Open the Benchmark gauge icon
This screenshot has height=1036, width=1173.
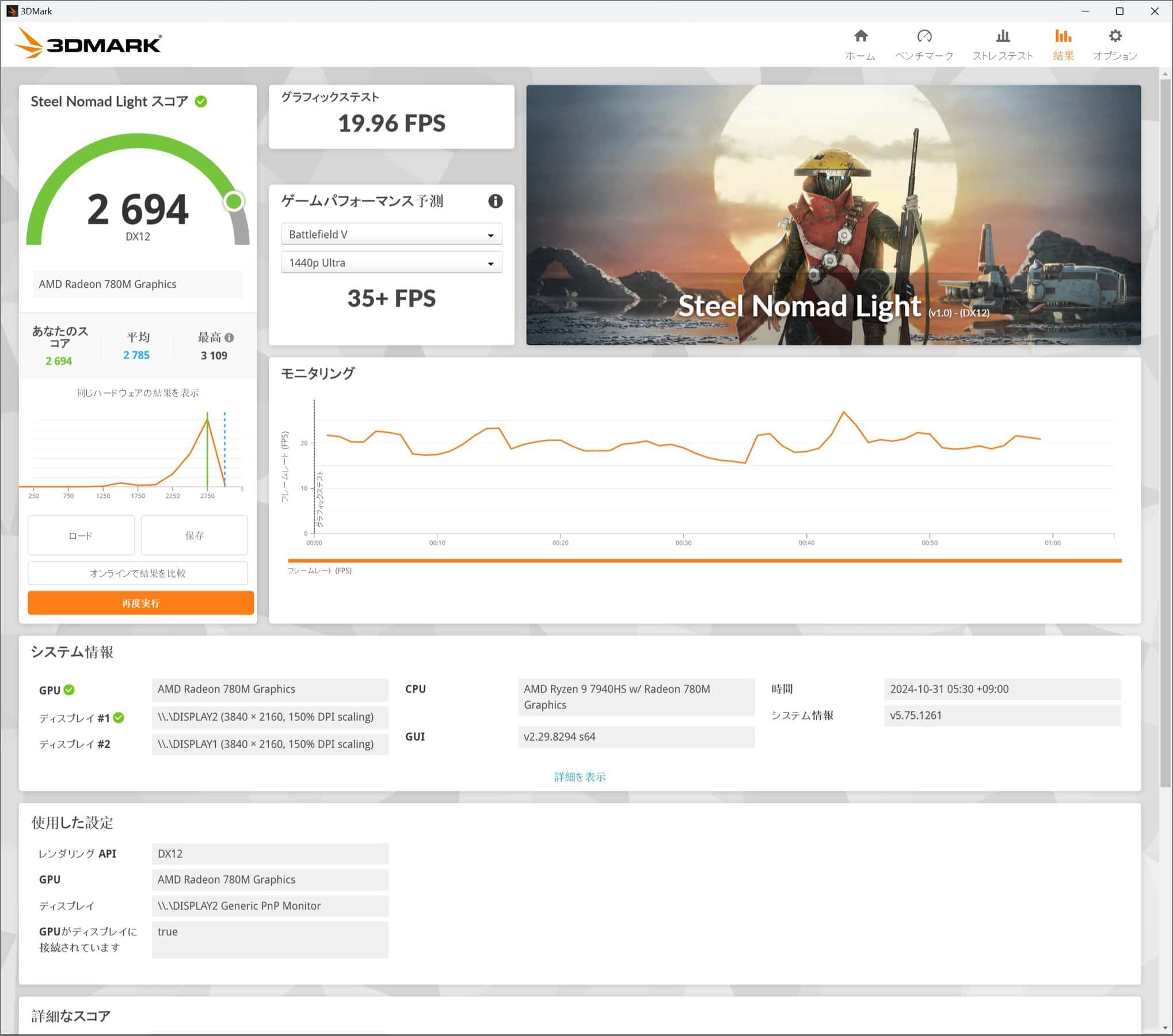click(x=924, y=36)
